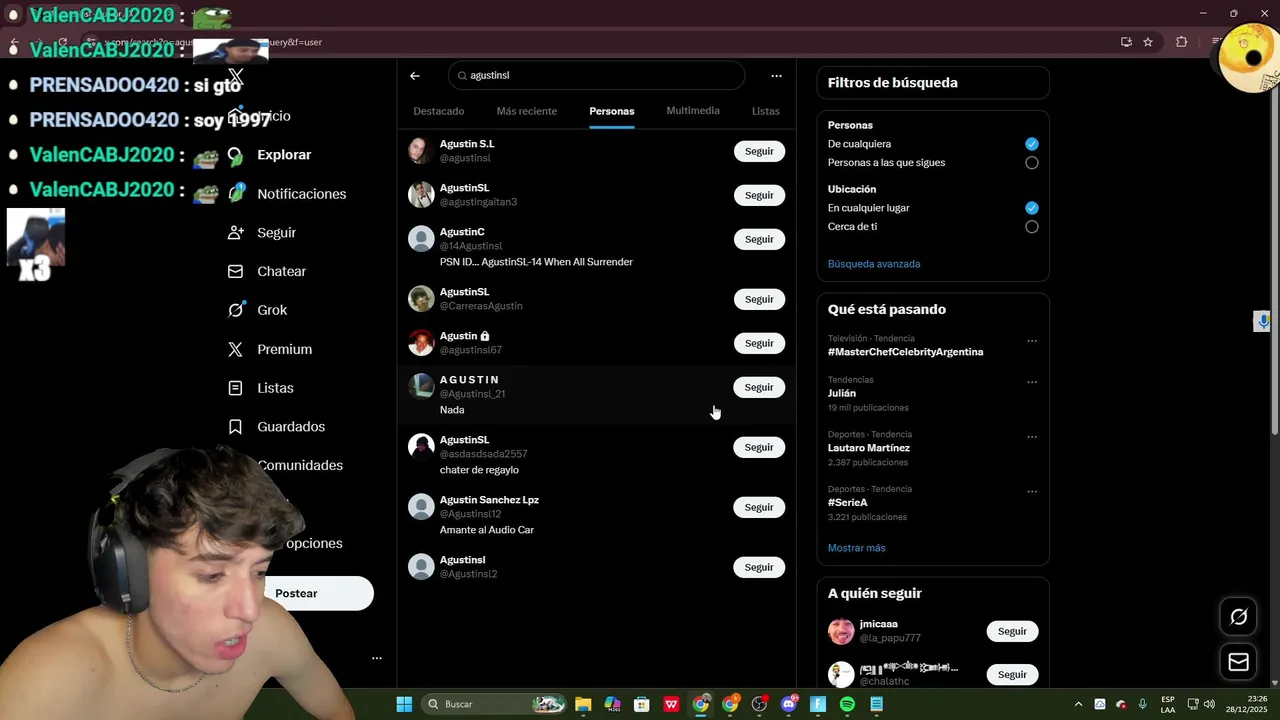Follow Agustin Sanchez Lpz

759,507
